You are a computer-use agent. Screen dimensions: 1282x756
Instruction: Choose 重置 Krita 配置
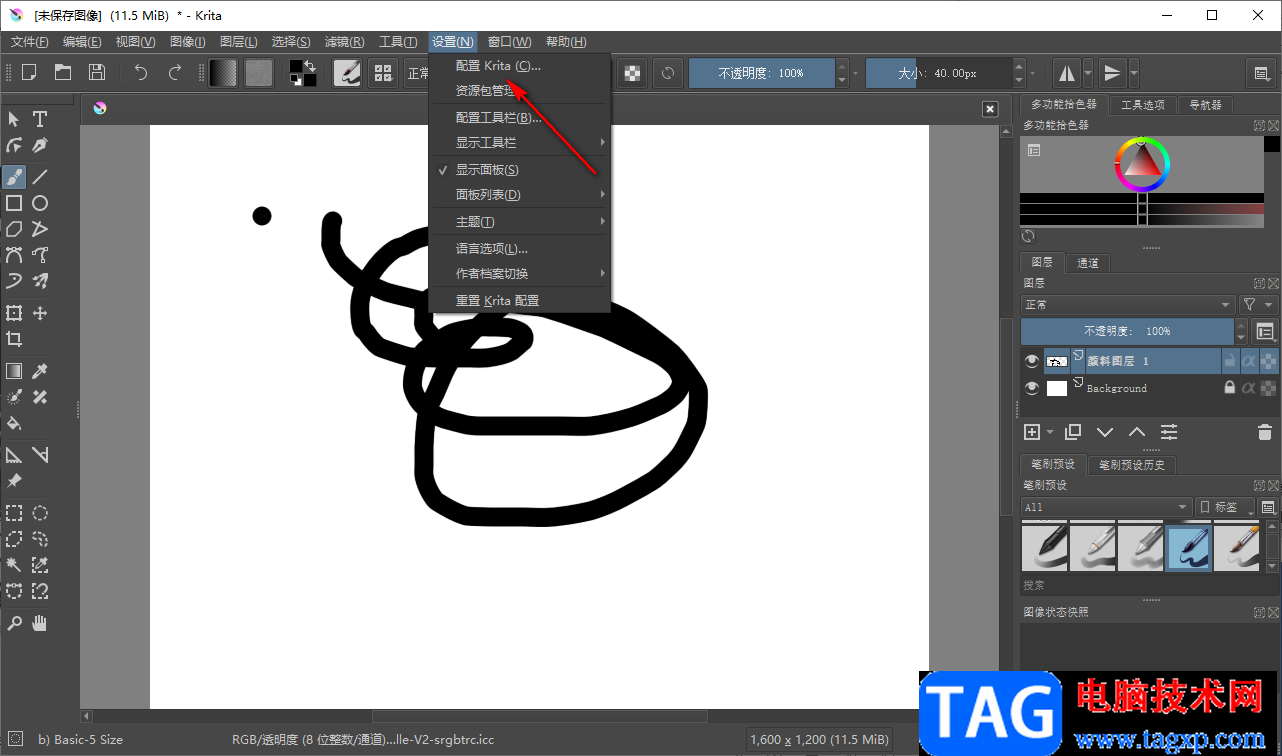pyautogui.click(x=519, y=301)
